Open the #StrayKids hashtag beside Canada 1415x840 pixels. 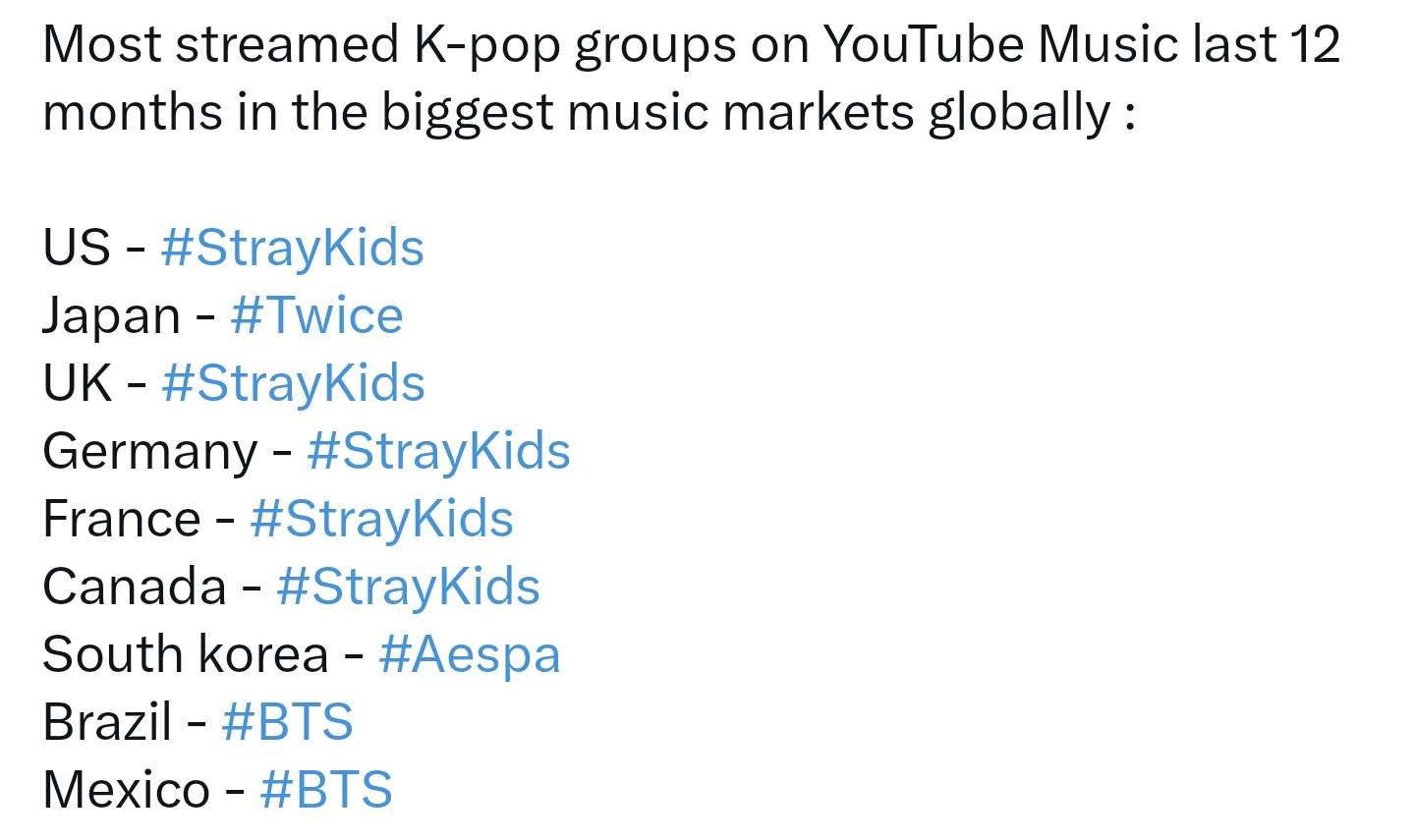[409, 588]
